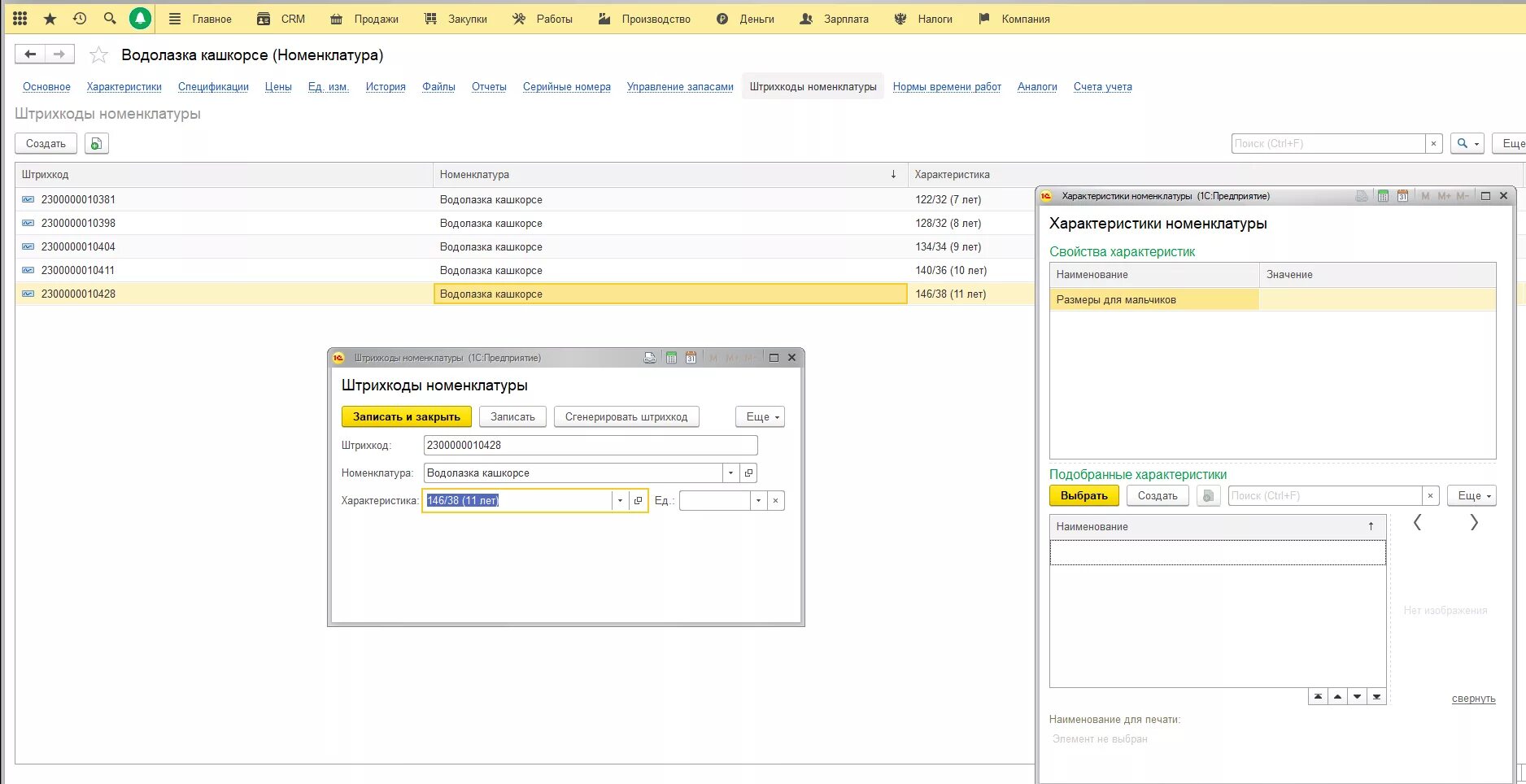The height and width of the screenshot is (784, 1526).
Task: Click Записать и закрыть
Action: click(407, 417)
